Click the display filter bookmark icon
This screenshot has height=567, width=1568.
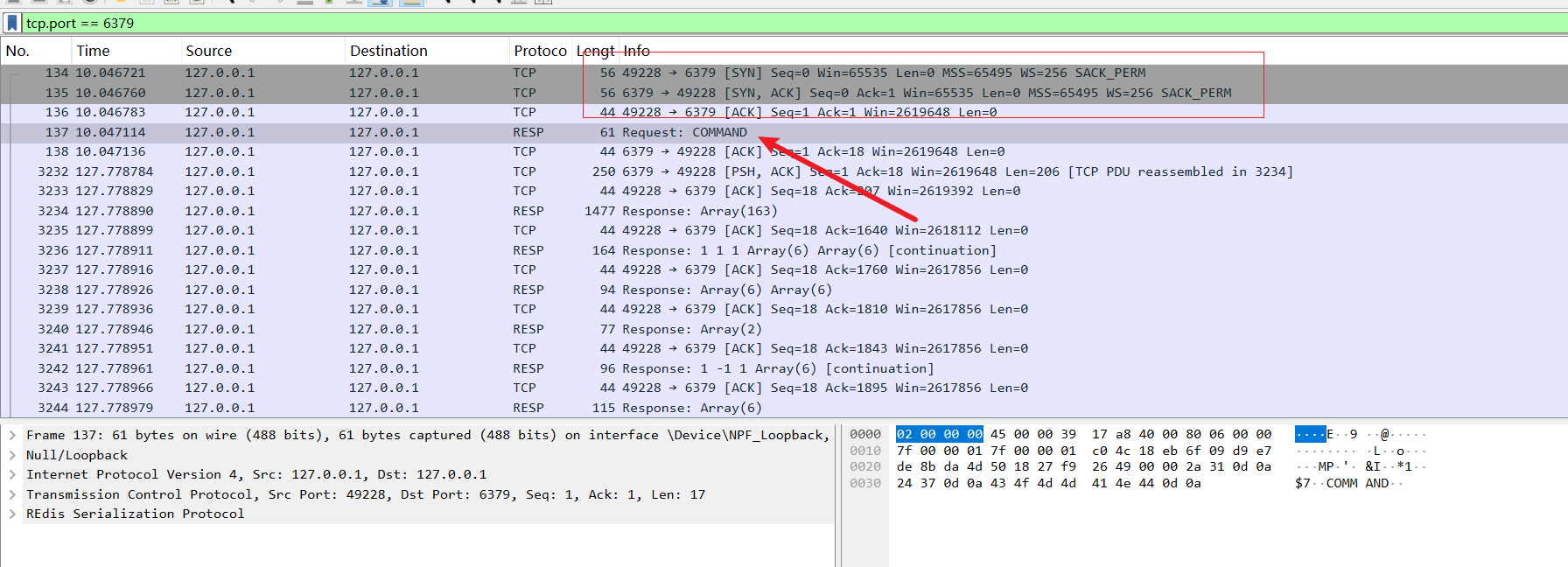(12, 23)
